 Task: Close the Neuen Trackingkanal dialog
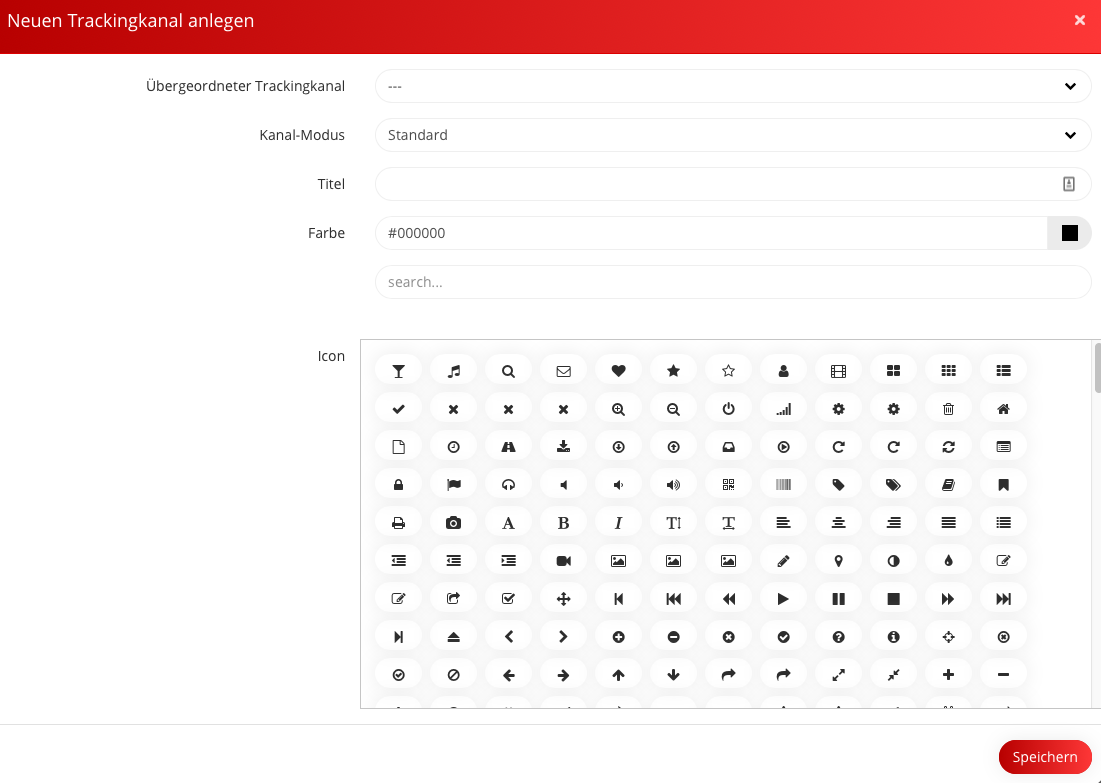point(1080,20)
